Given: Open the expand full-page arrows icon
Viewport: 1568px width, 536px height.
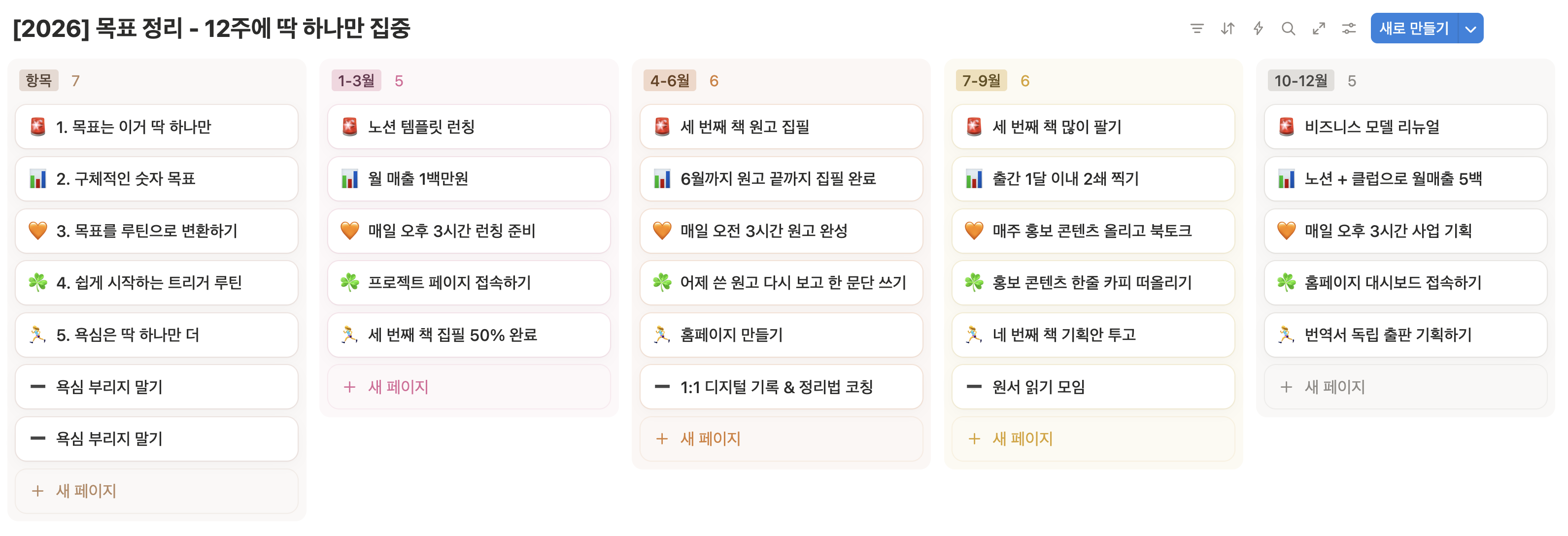Looking at the screenshot, I should point(1319,29).
